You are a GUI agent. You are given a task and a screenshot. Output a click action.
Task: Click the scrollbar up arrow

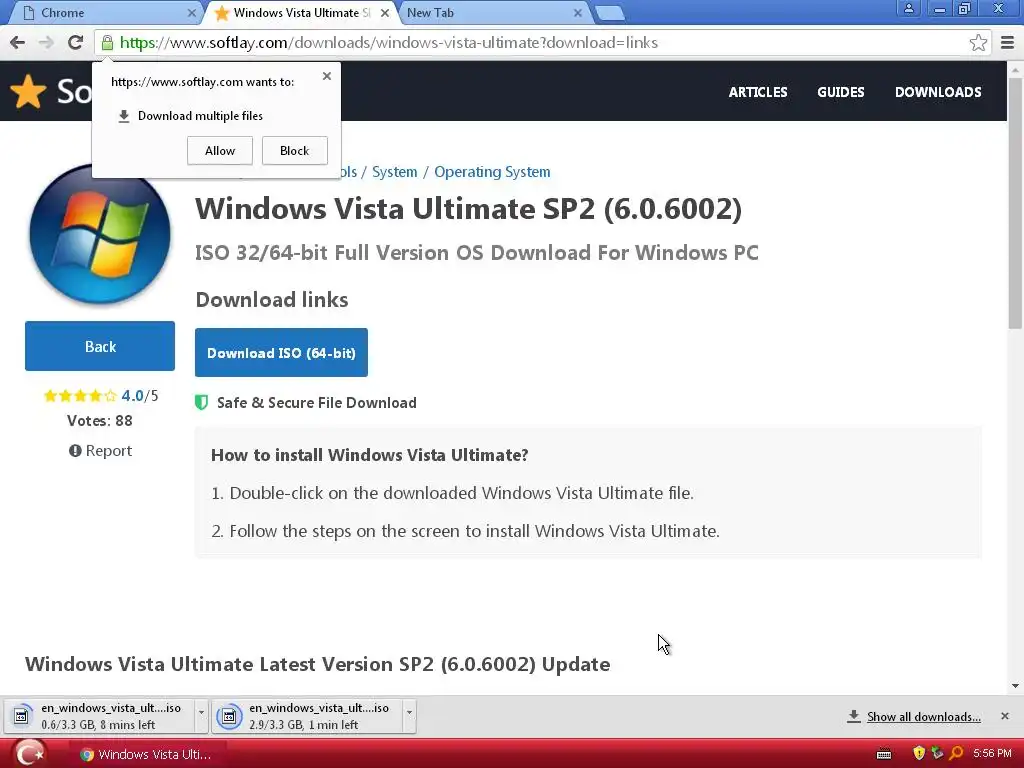(x=1015, y=69)
